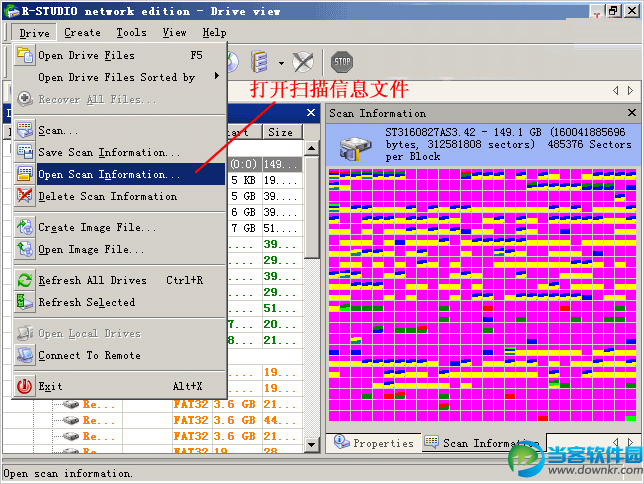Select Connect To Remote entry
Viewport: 644px width, 484px height.
120,355
